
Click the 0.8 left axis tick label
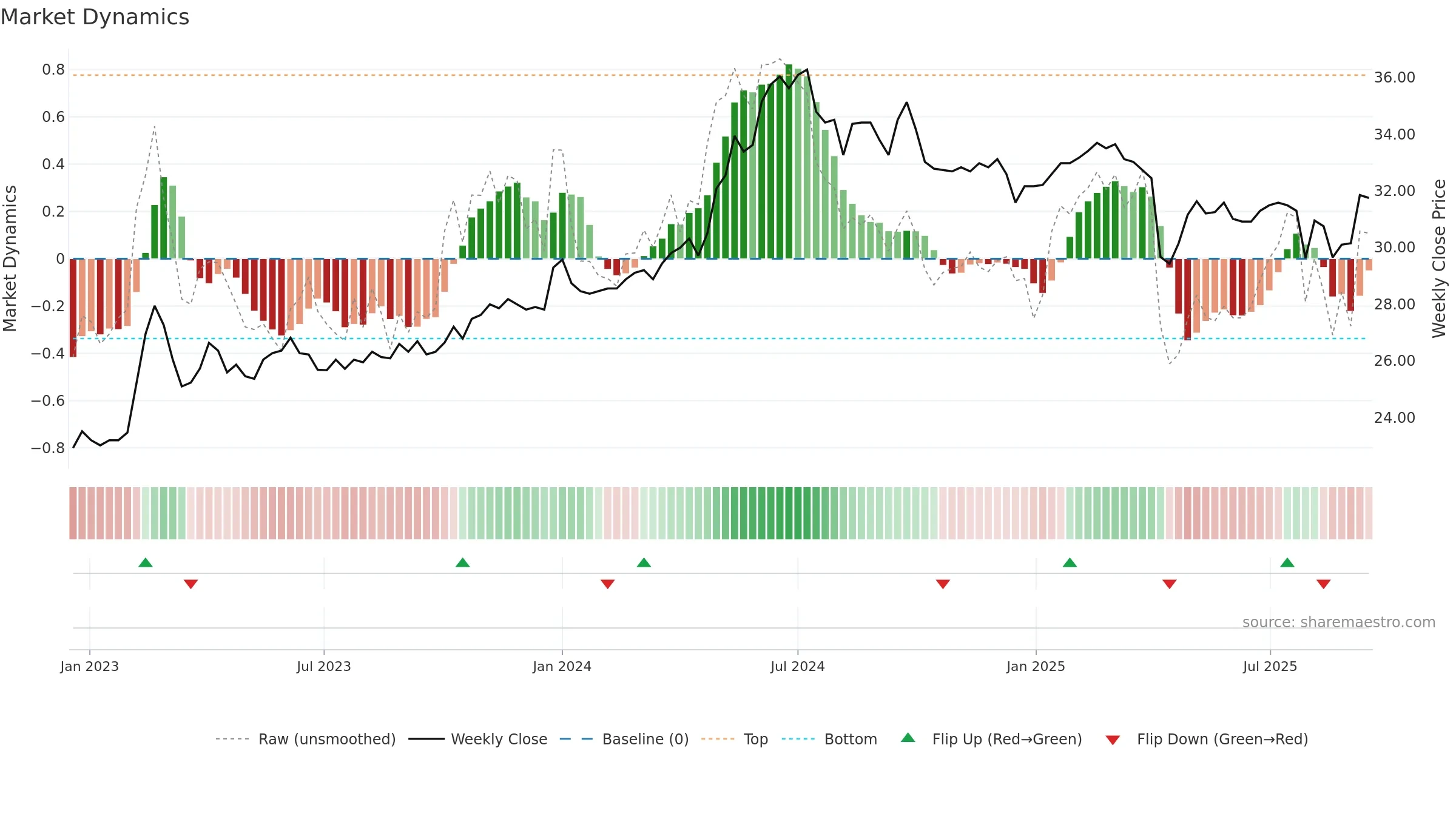click(53, 70)
